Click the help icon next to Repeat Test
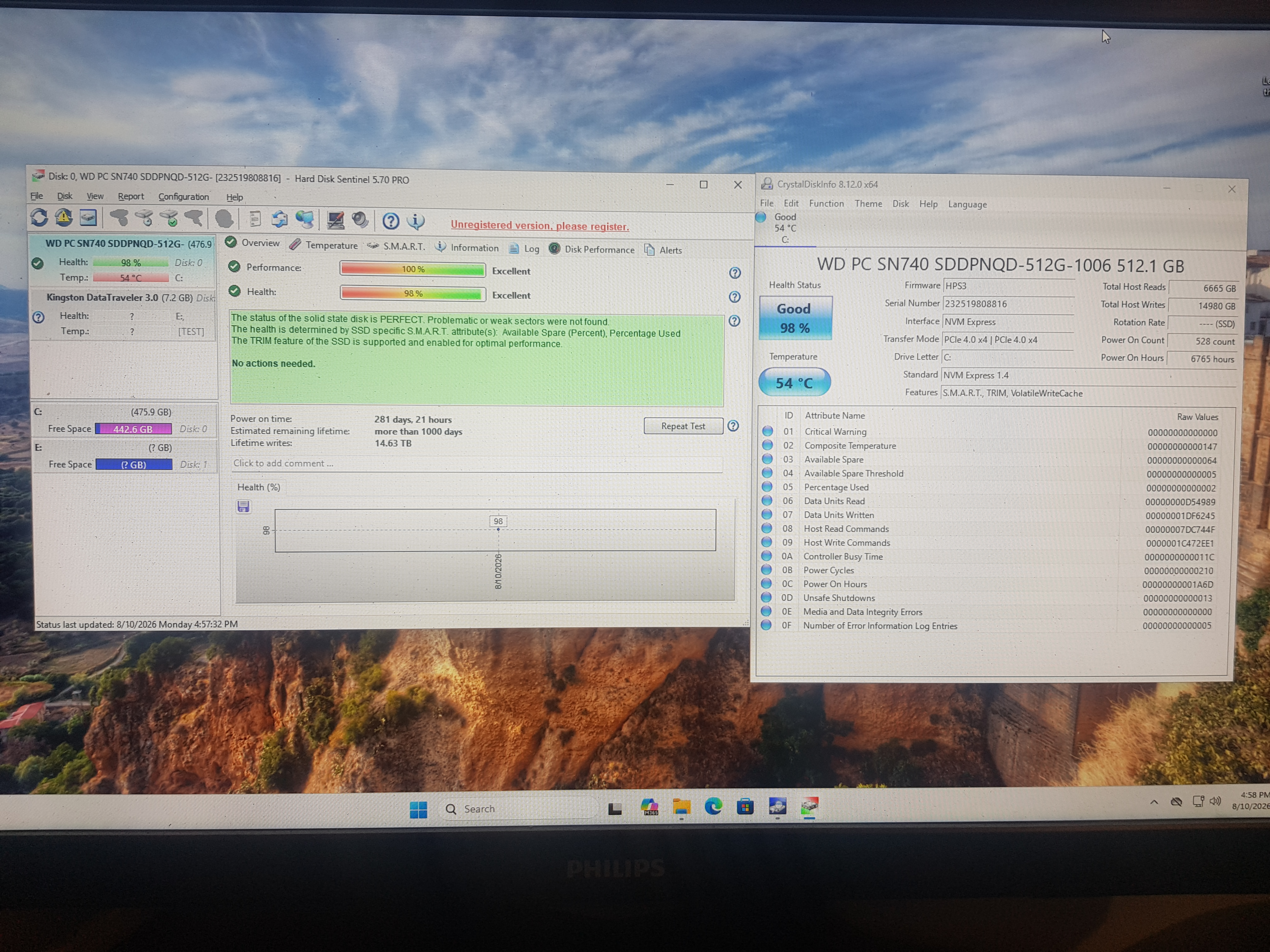Image resolution: width=1270 pixels, height=952 pixels. coord(733,426)
